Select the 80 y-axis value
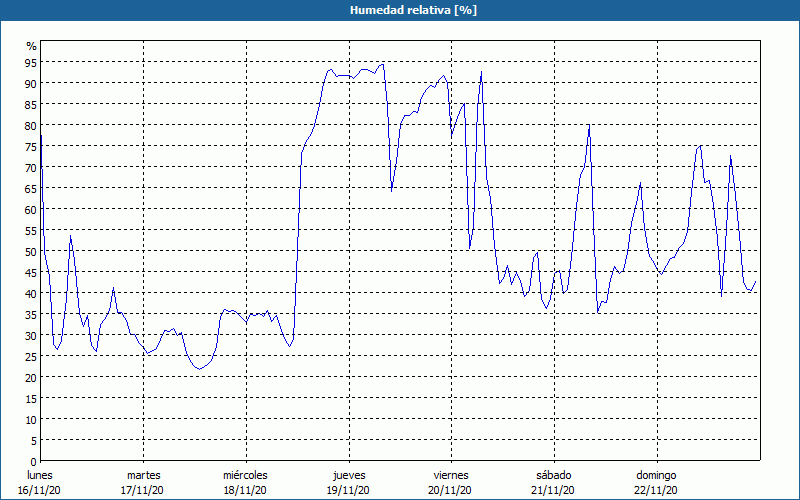 pos(31,126)
